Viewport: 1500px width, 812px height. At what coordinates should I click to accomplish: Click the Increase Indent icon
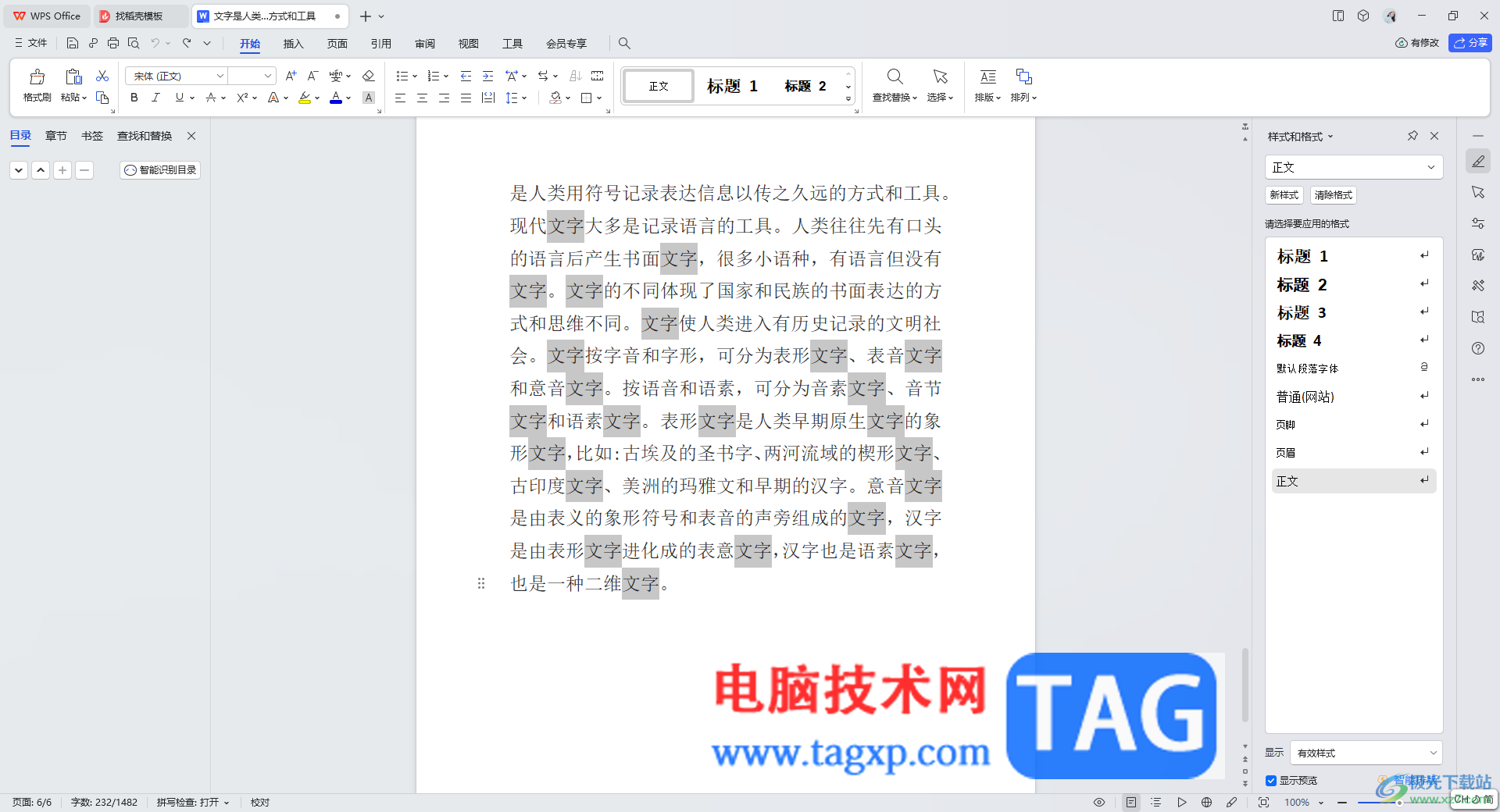tap(487, 76)
